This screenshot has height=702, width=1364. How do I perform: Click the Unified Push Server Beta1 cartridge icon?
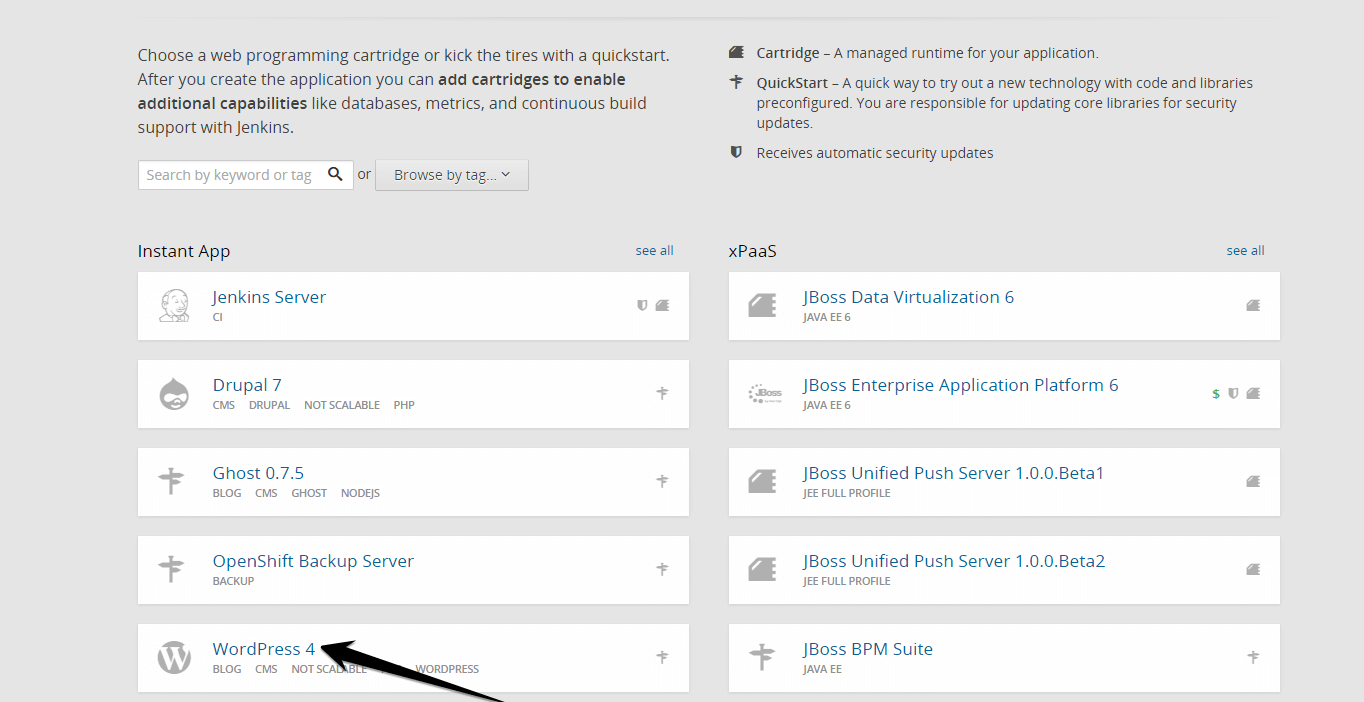[x=763, y=481]
